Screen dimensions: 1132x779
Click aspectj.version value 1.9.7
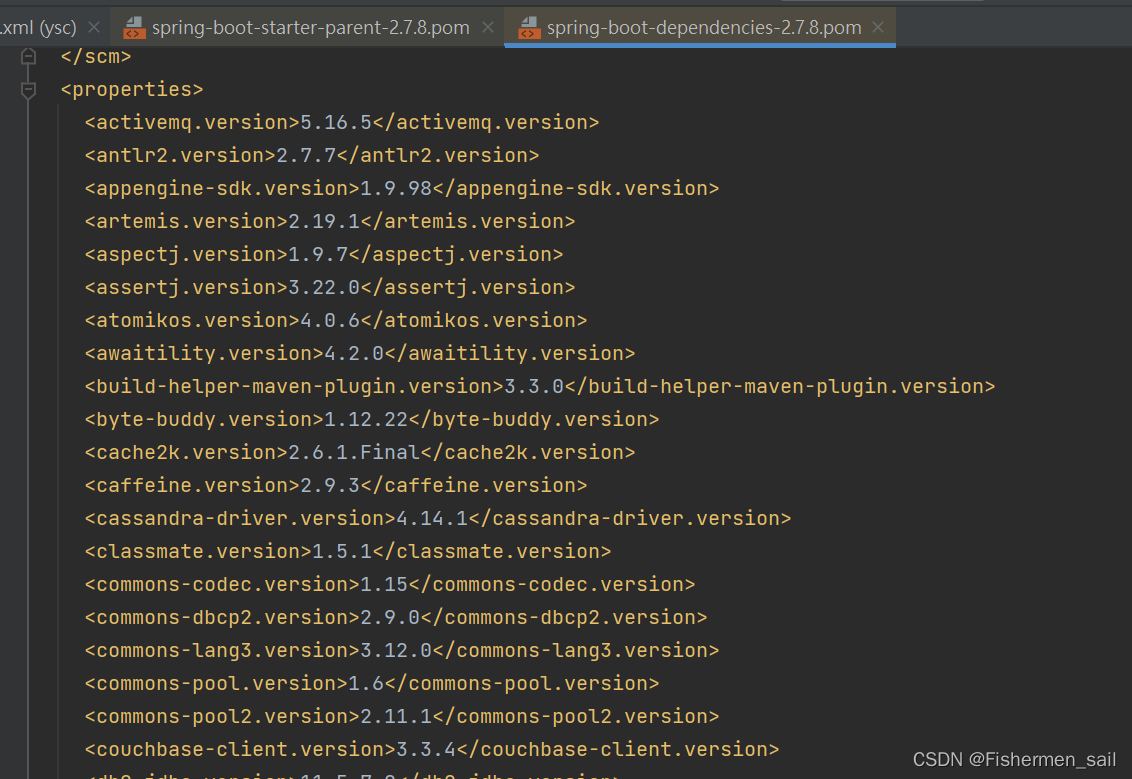click(318, 254)
